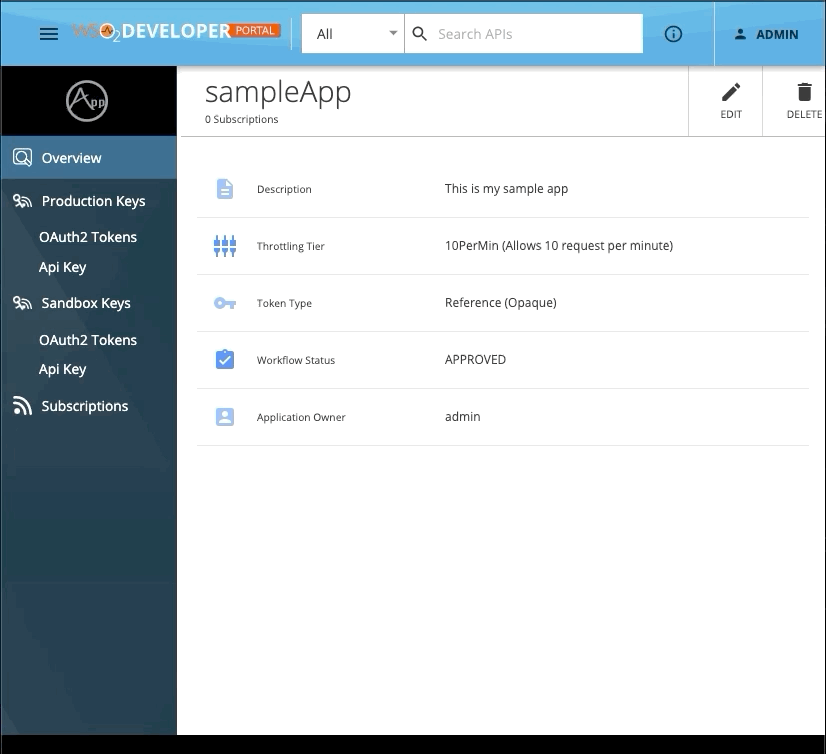Open OAuth2 Tokens under Production Keys

tap(88, 237)
